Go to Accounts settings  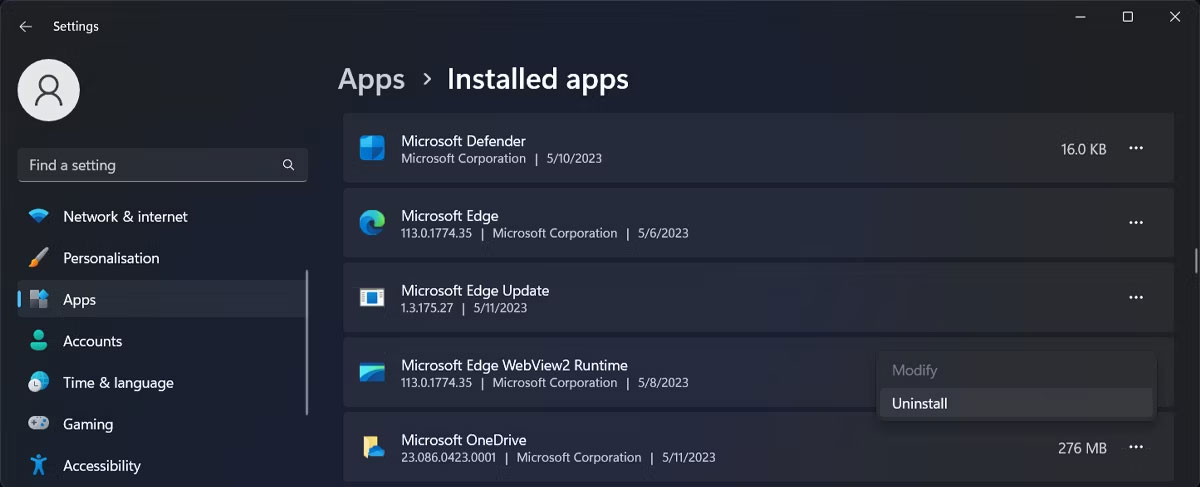(162, 341)
